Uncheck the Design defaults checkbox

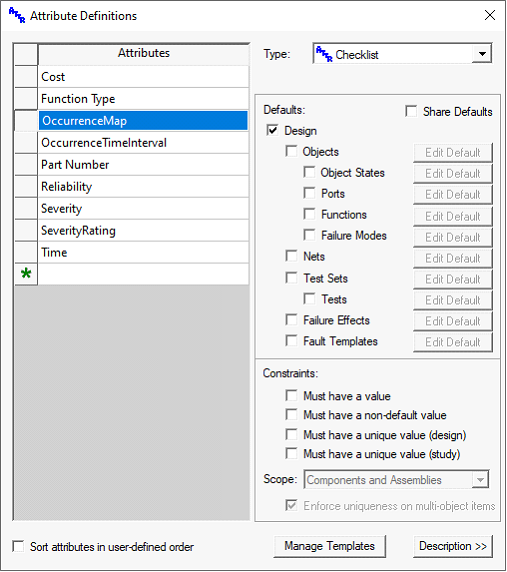pos(272,130)
